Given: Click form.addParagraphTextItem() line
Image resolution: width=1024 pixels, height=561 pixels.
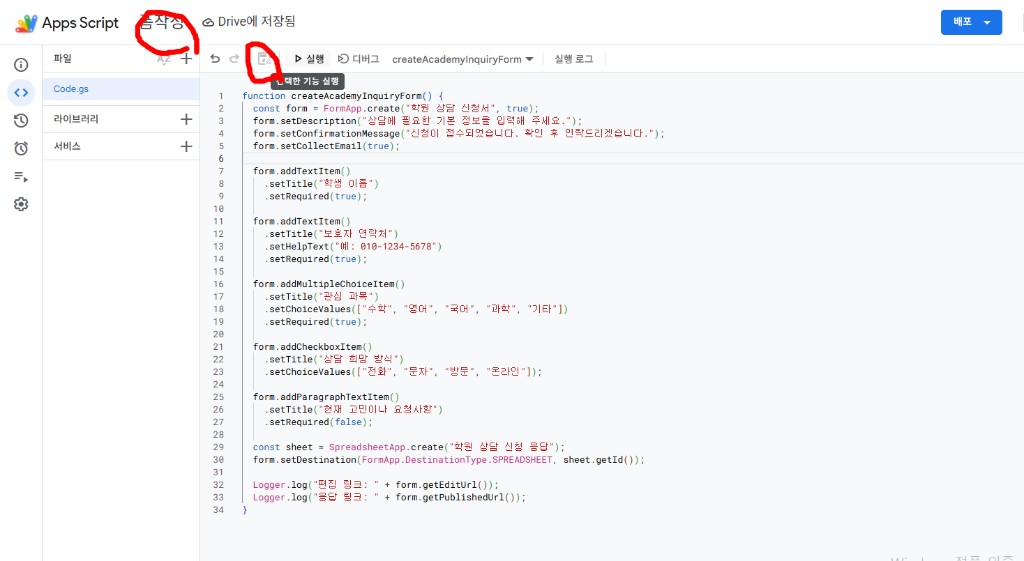Looking at the screenshot, I should click(x=326, y=397).
